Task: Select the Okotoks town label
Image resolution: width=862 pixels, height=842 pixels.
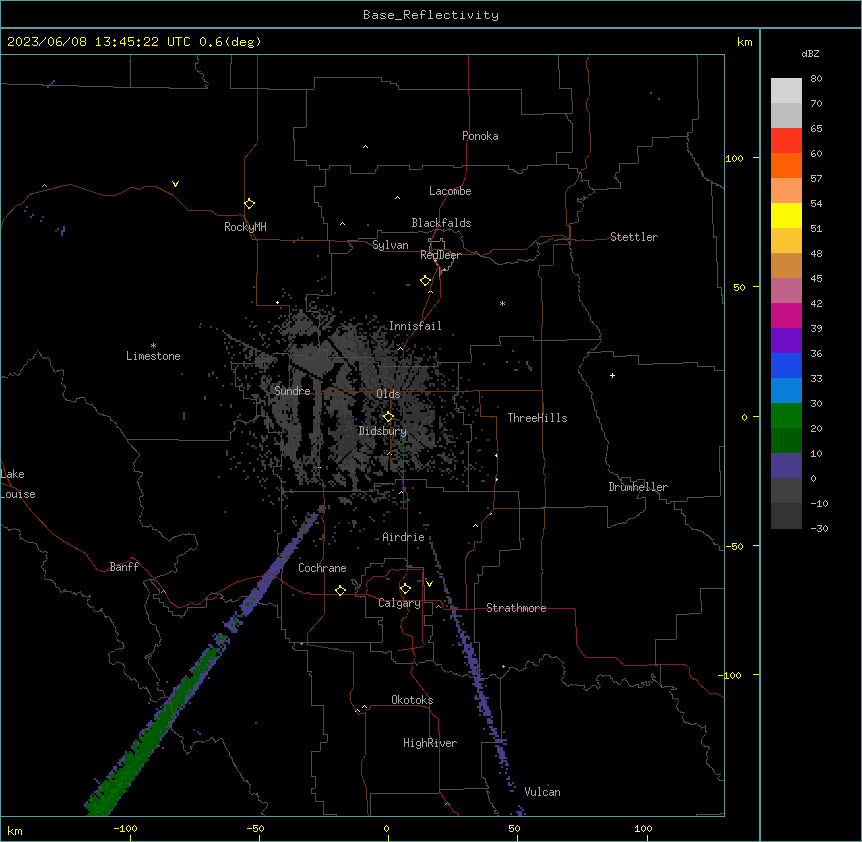Action: 412,700
